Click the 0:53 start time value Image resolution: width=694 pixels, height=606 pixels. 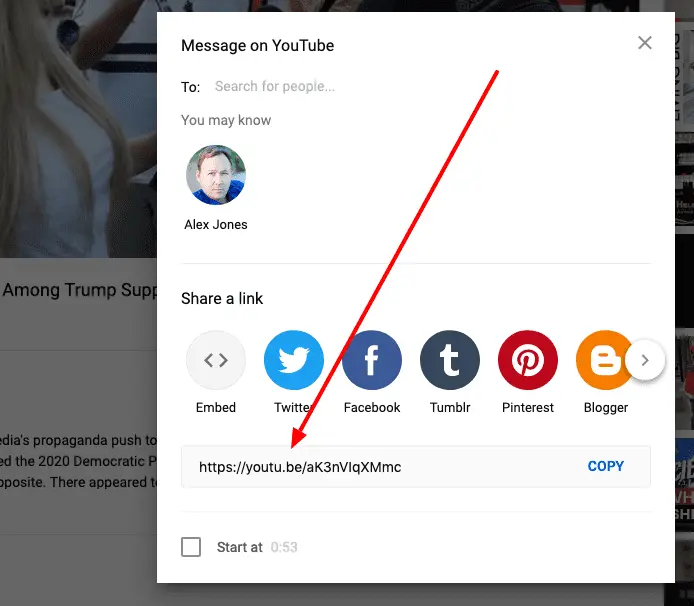[284, 548]
